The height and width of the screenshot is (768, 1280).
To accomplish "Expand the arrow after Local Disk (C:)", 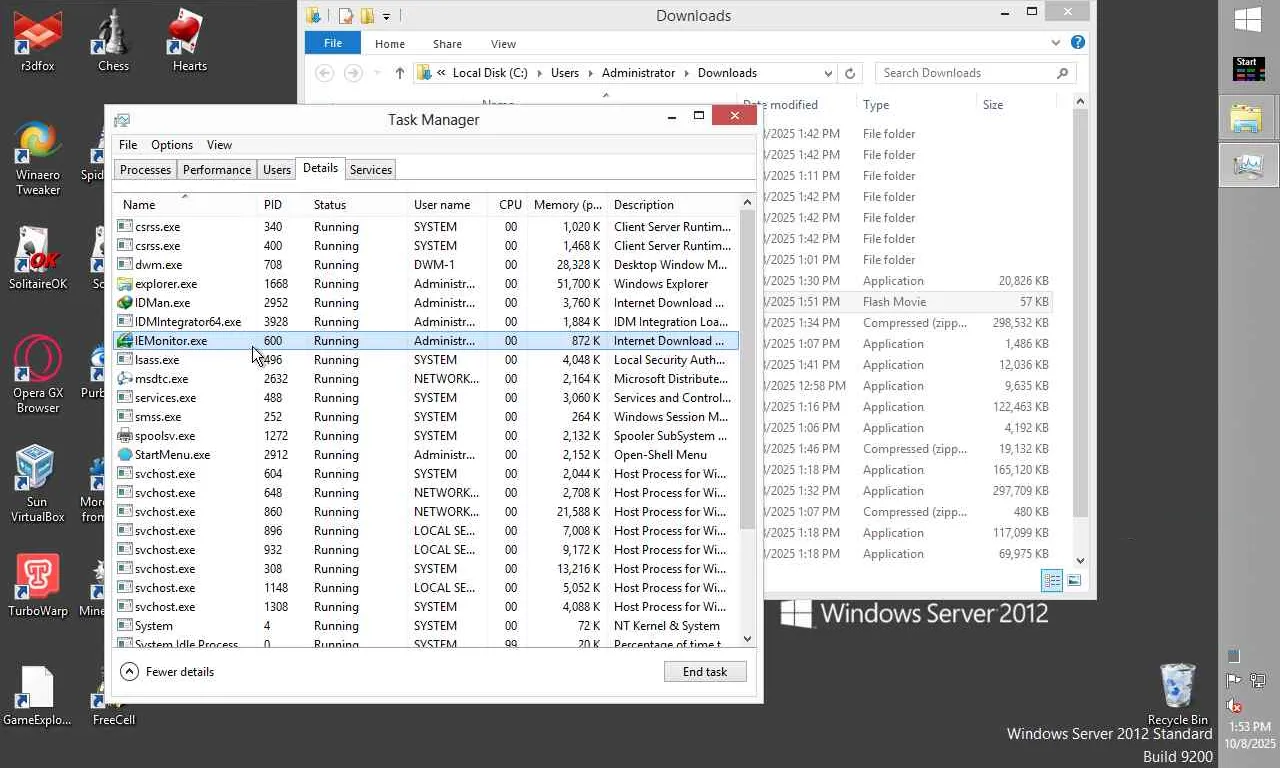I will (539, 73).
